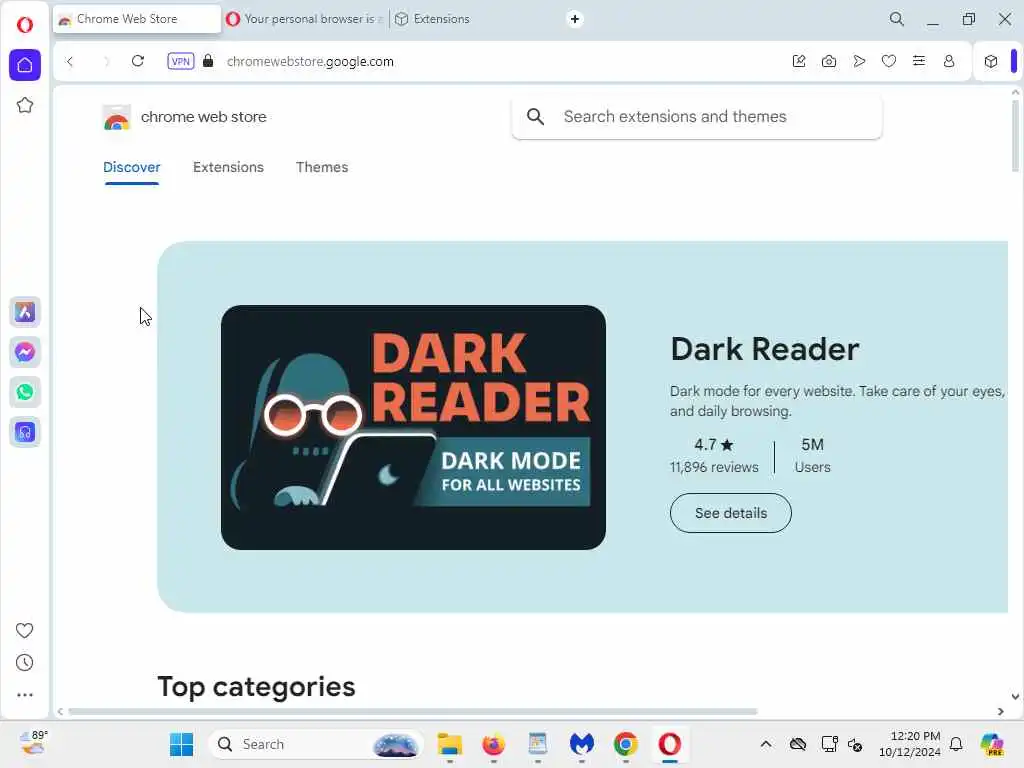
Task: Open clock and date 12:20 PM
Action: [x=910, y=744]
